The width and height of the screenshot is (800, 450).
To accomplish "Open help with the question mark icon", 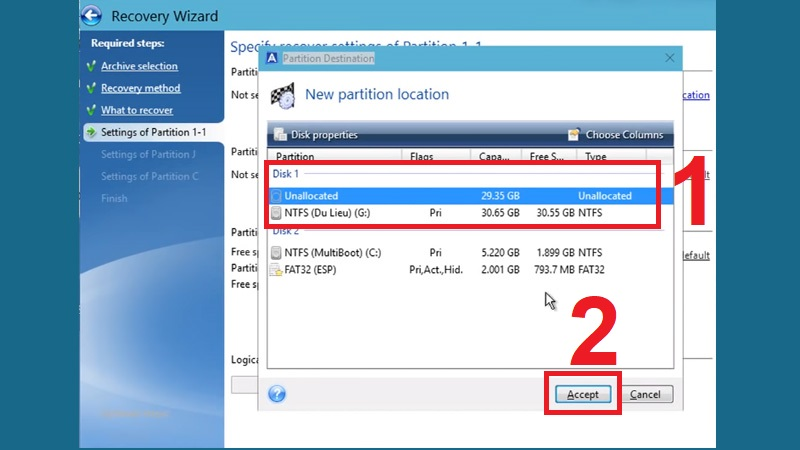I will click(x=277, y=394).
